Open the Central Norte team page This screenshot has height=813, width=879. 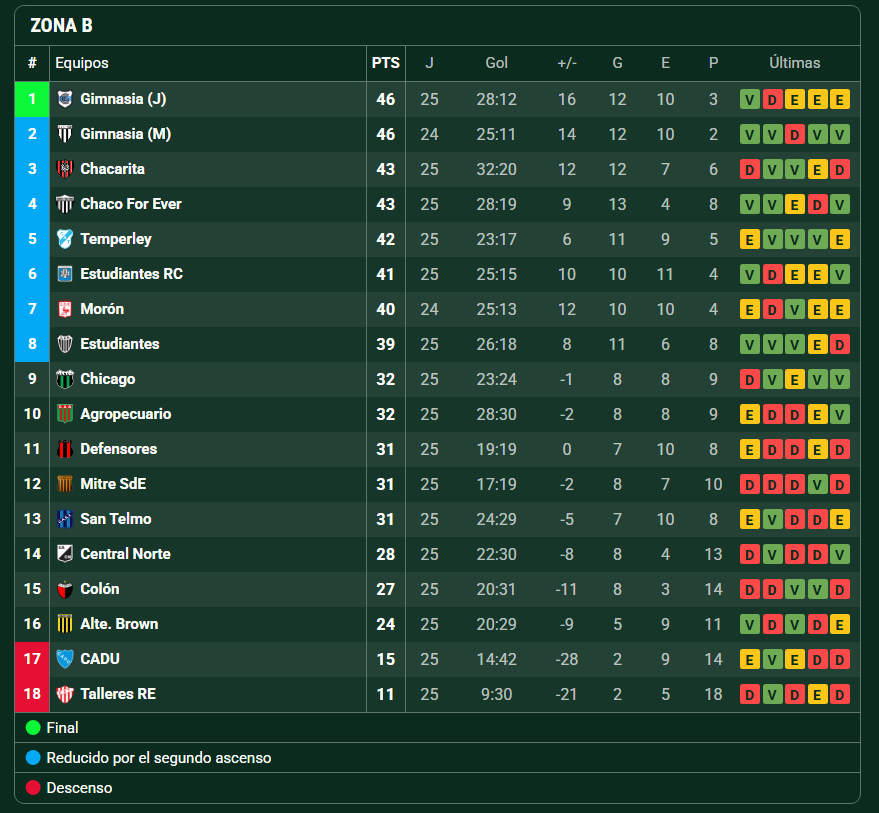coord(125,554)
